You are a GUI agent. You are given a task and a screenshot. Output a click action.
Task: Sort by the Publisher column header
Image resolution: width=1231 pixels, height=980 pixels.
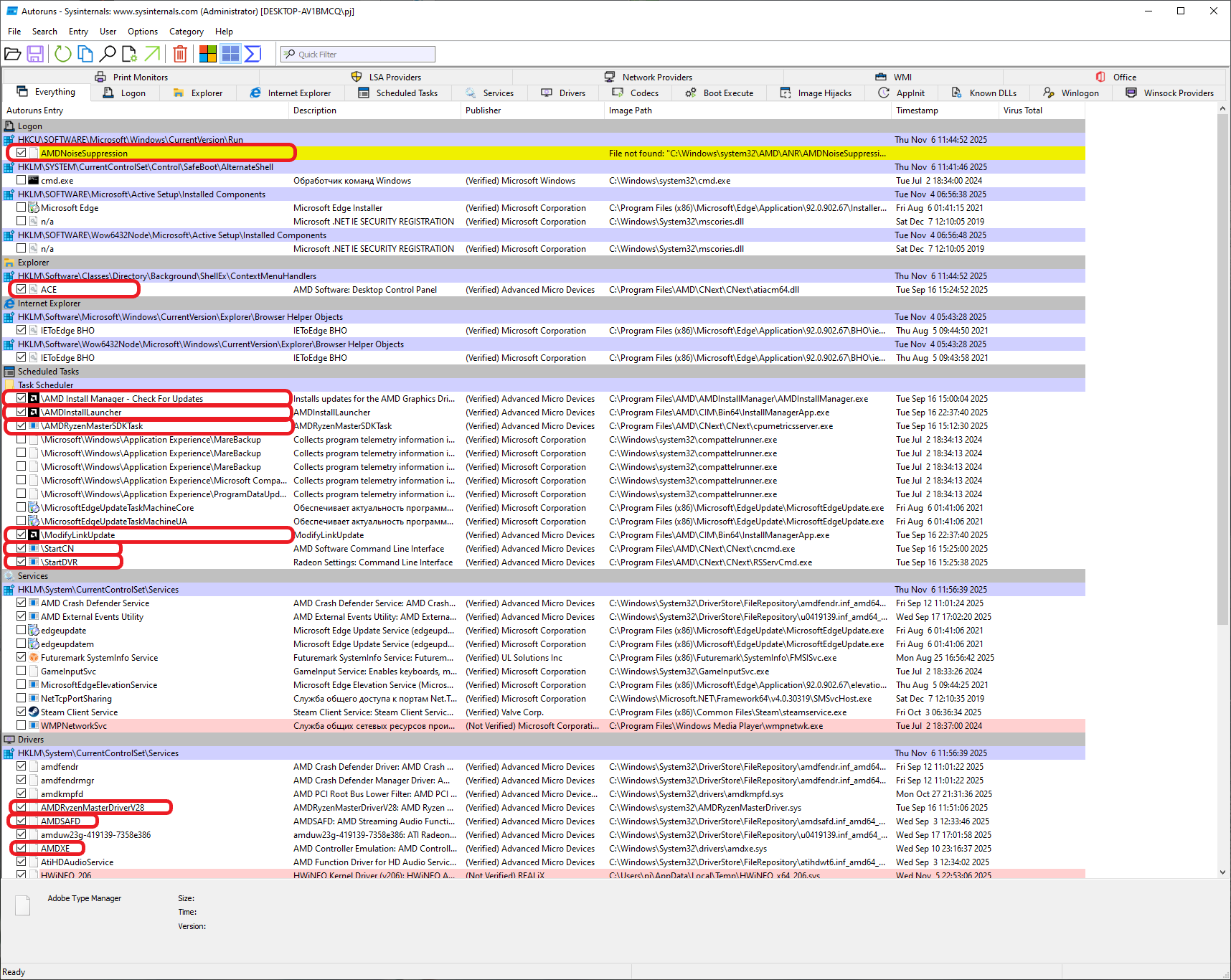click(533, 110)
